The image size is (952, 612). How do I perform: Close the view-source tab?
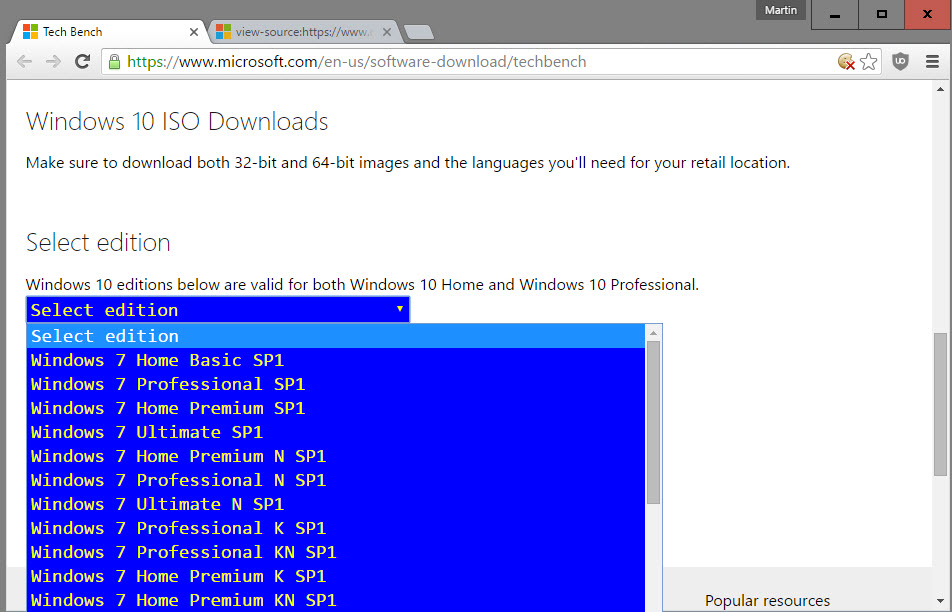click(387, 32)
